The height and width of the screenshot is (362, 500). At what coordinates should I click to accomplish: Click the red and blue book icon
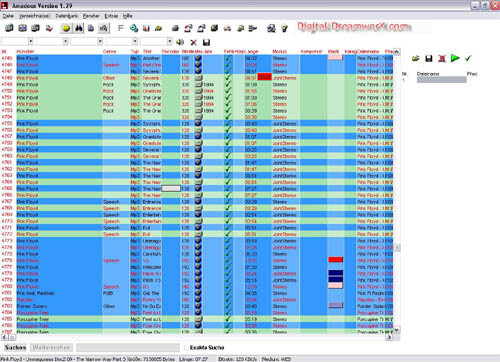[146, 29]
